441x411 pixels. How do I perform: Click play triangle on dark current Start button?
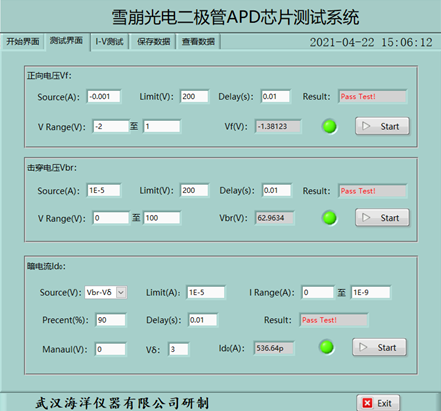point(363,347)
